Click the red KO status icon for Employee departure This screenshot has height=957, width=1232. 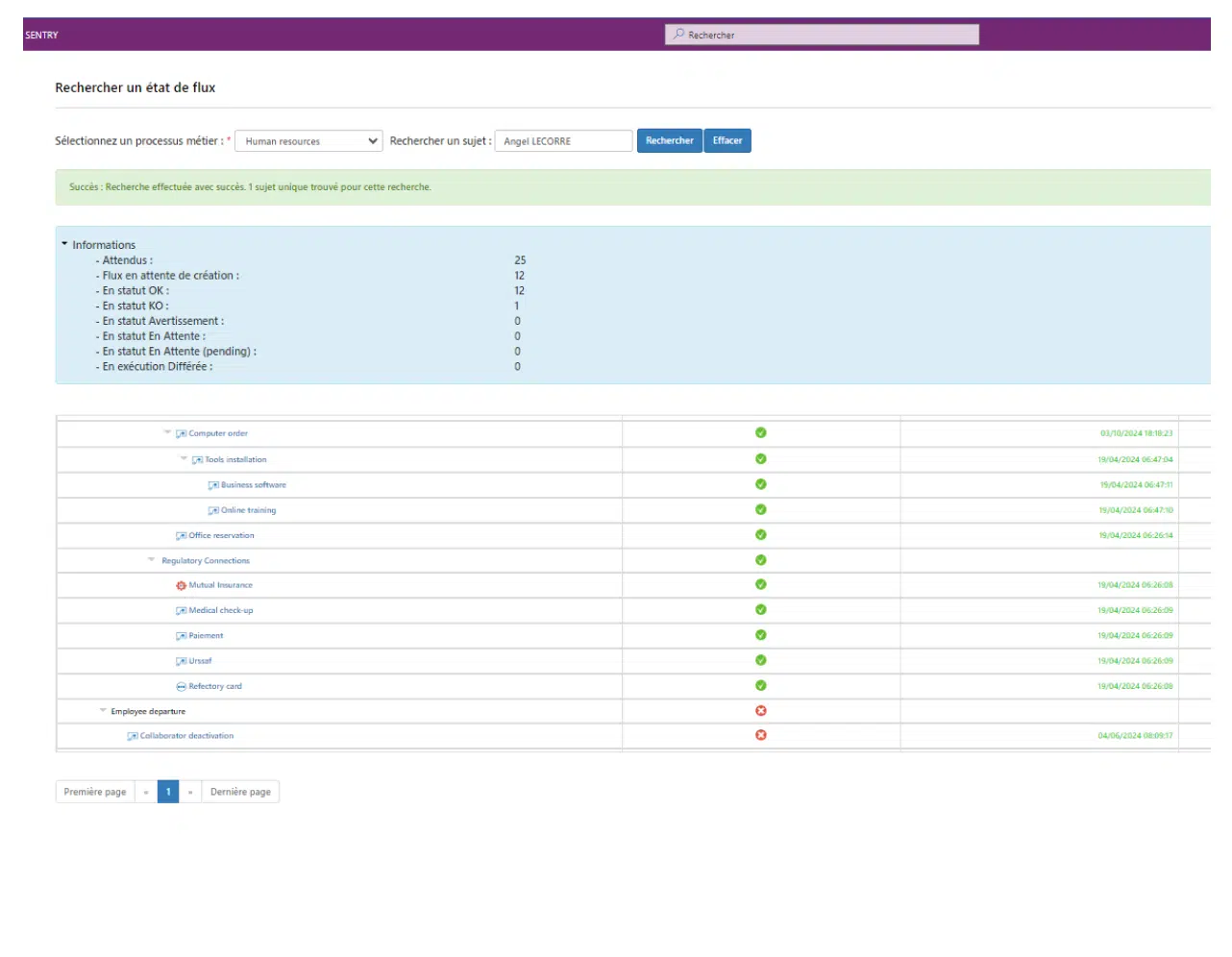[760, 711]
